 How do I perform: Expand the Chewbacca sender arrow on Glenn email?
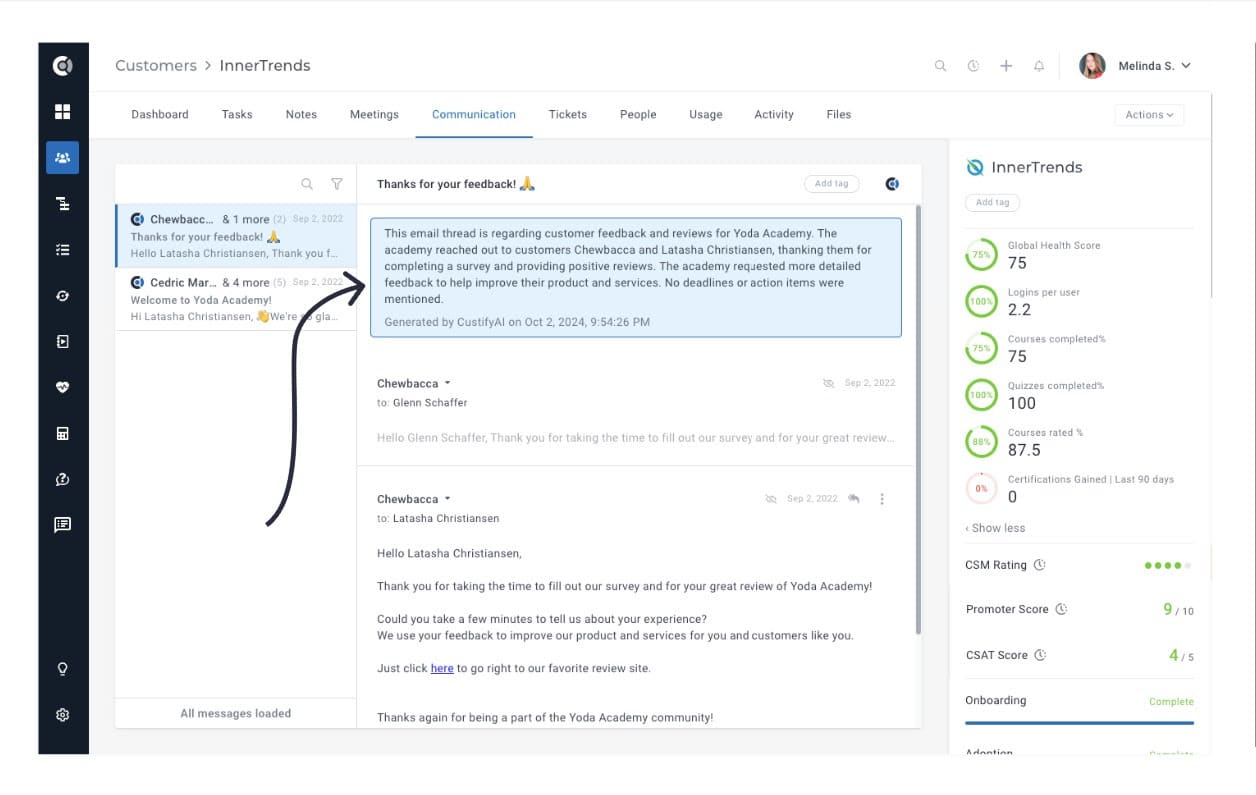click(448, 383)
